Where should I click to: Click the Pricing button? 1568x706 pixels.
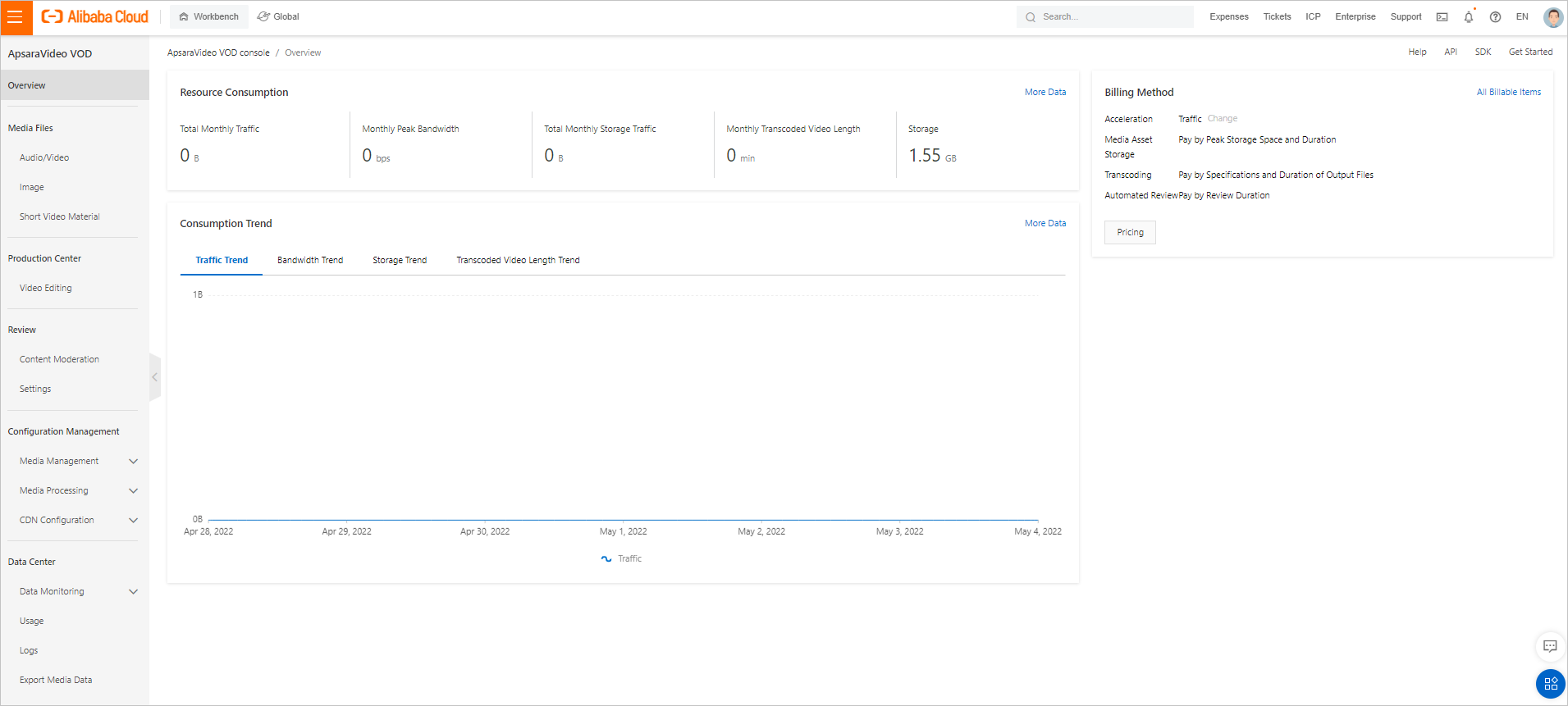coord(1130,232)
